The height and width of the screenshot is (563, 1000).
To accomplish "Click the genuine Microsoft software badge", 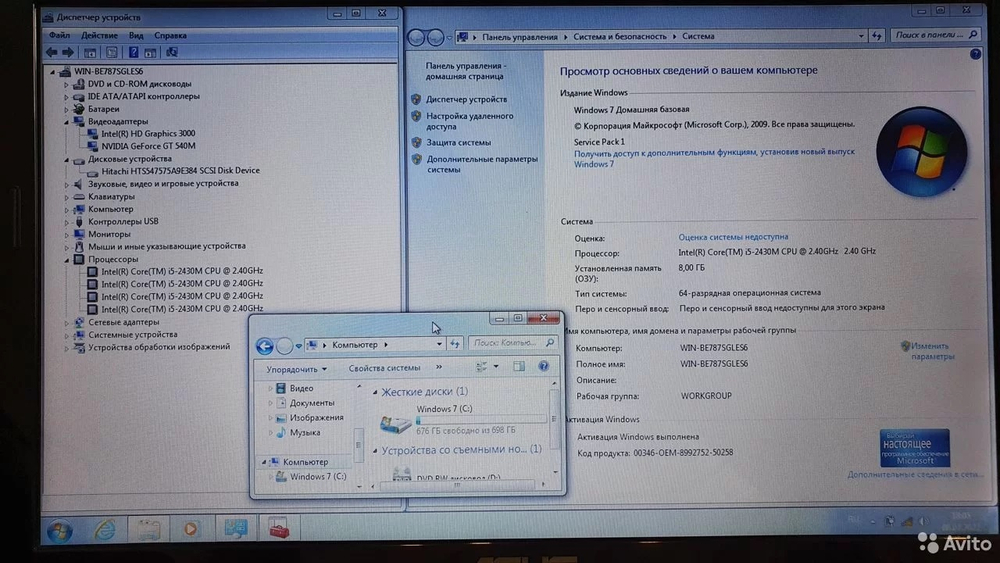I will pos(915,448).
